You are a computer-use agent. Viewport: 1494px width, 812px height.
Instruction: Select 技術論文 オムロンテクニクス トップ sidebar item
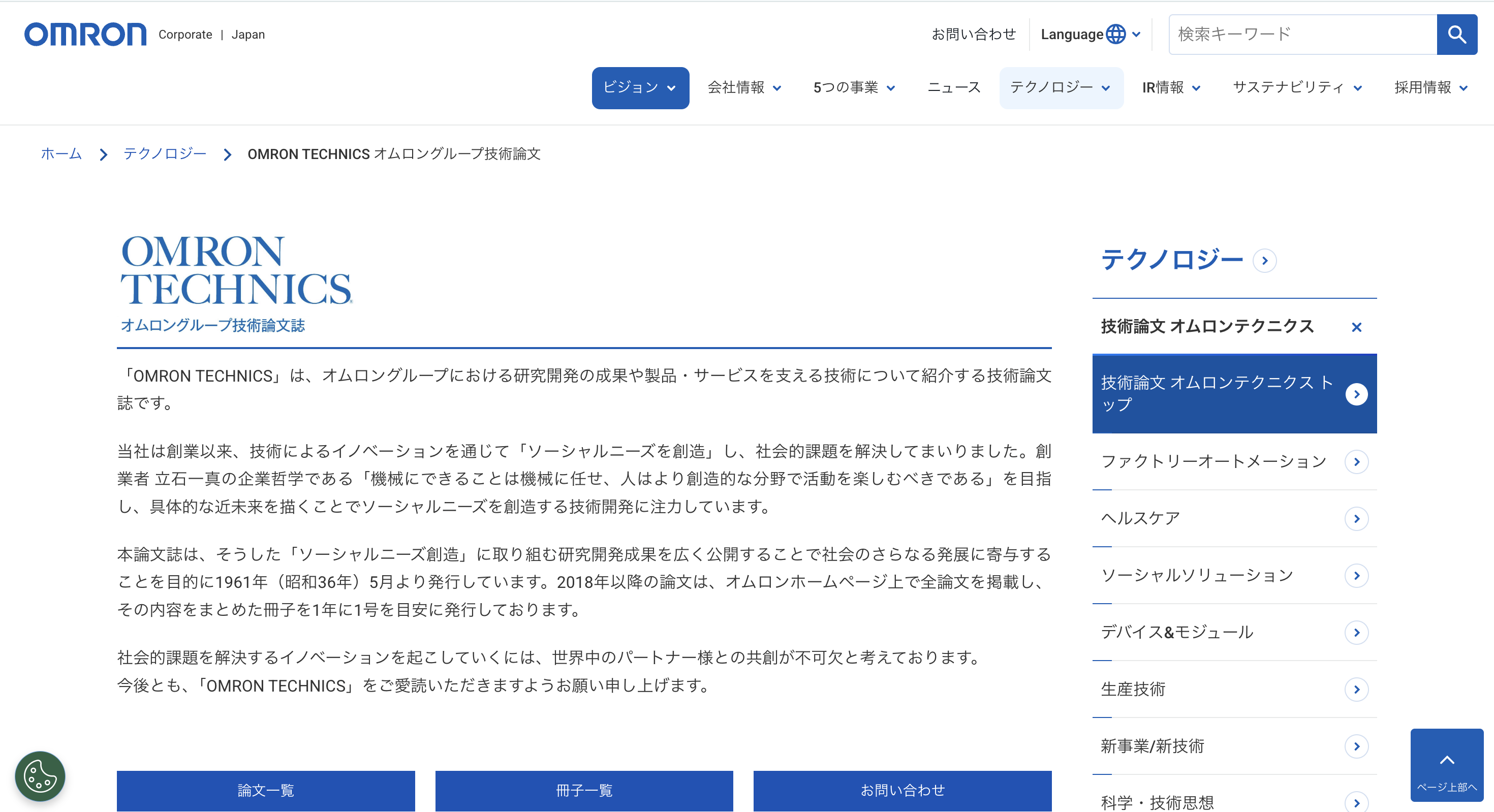(1234, 394)
